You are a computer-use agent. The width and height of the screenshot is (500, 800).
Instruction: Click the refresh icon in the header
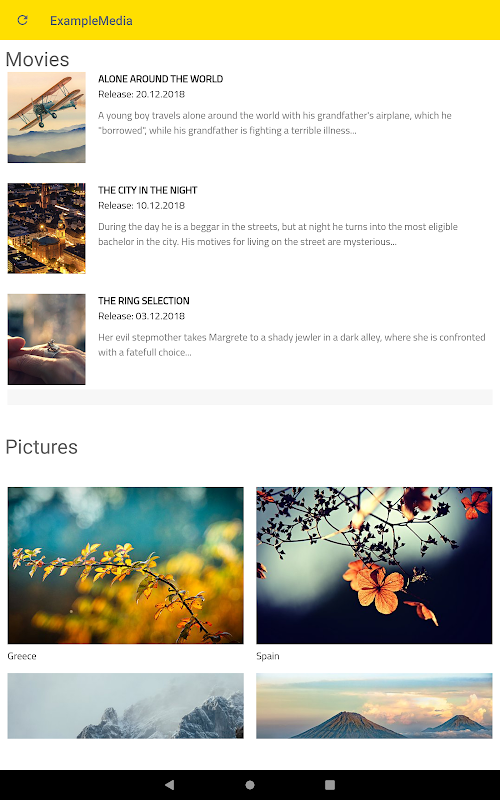(x=22, y=20)
